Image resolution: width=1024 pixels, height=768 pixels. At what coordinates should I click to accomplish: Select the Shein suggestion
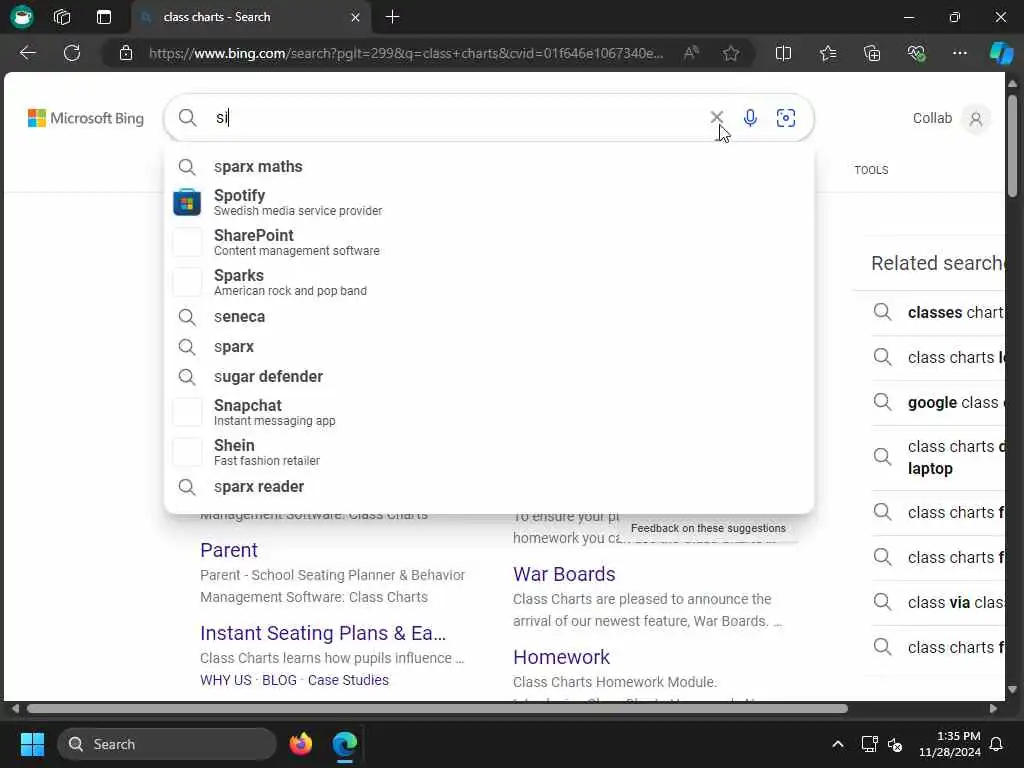[488, 452]
